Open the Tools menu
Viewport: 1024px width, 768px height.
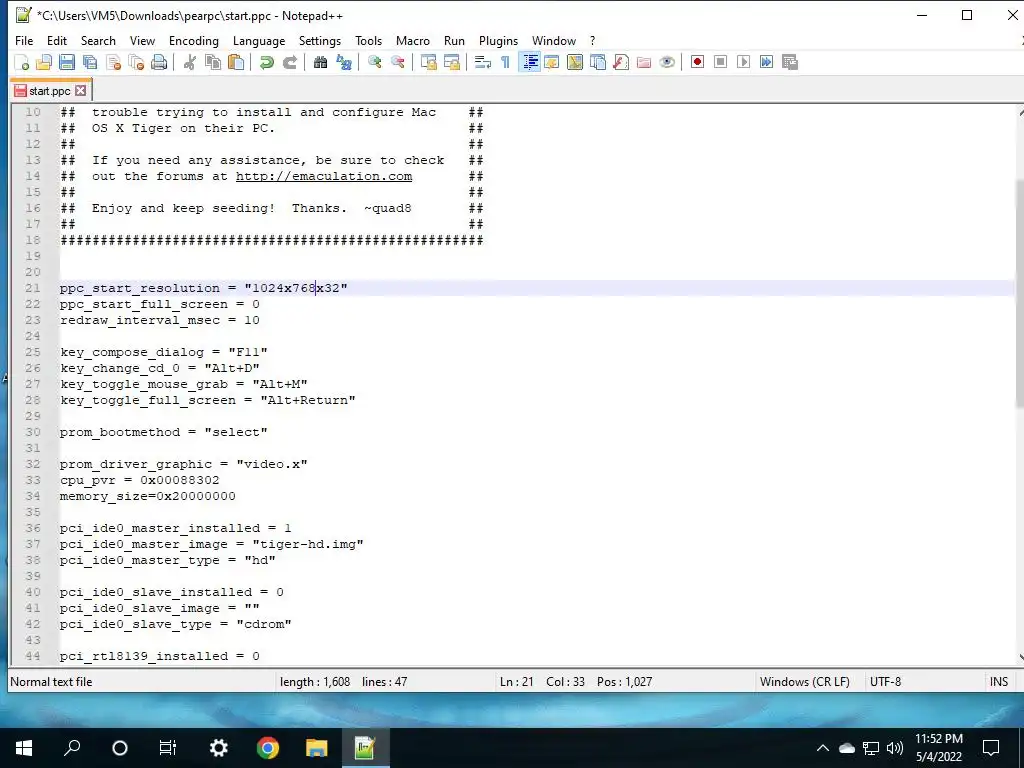click(x=368, y=40)
